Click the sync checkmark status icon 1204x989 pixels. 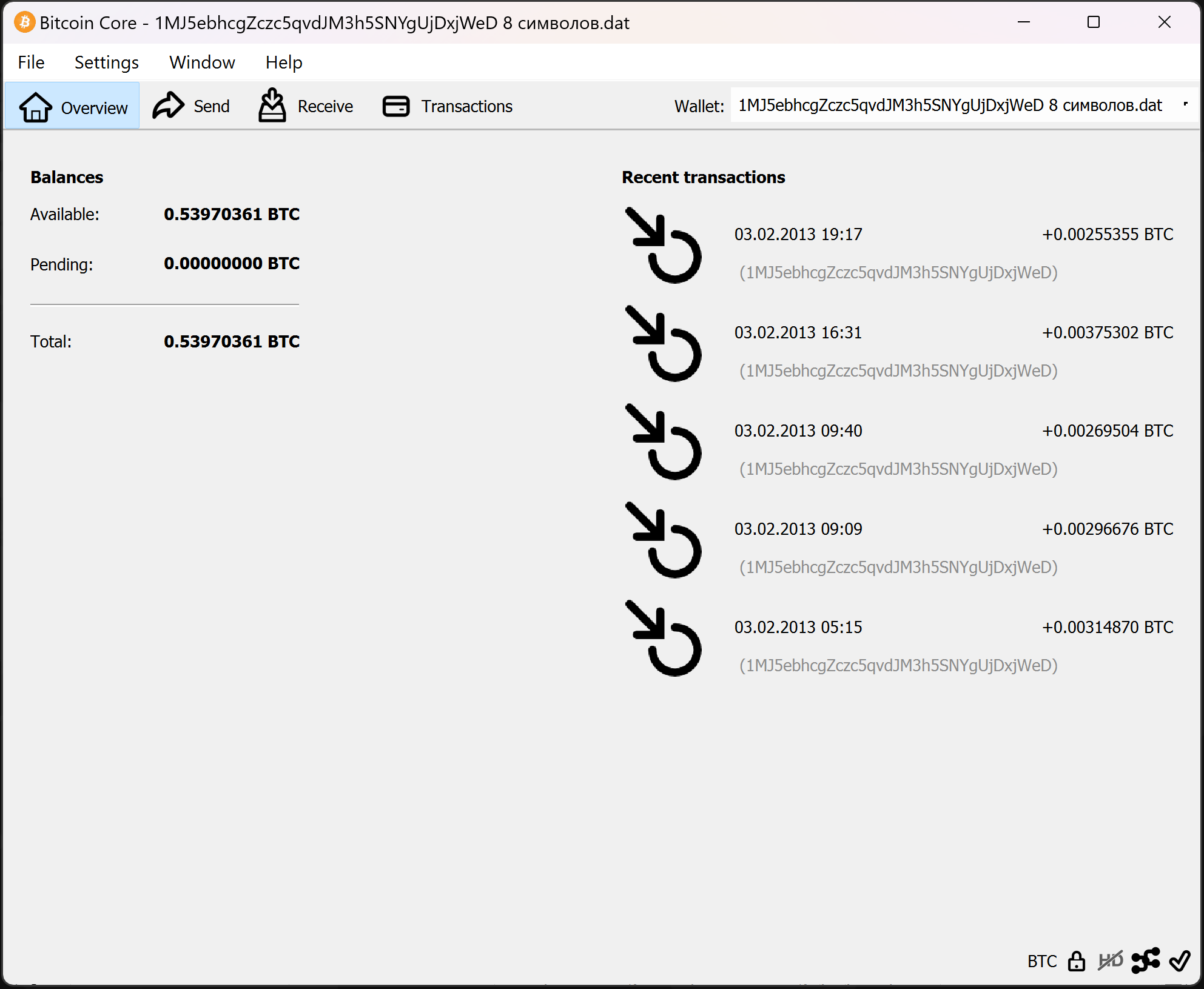point(1180,961)
